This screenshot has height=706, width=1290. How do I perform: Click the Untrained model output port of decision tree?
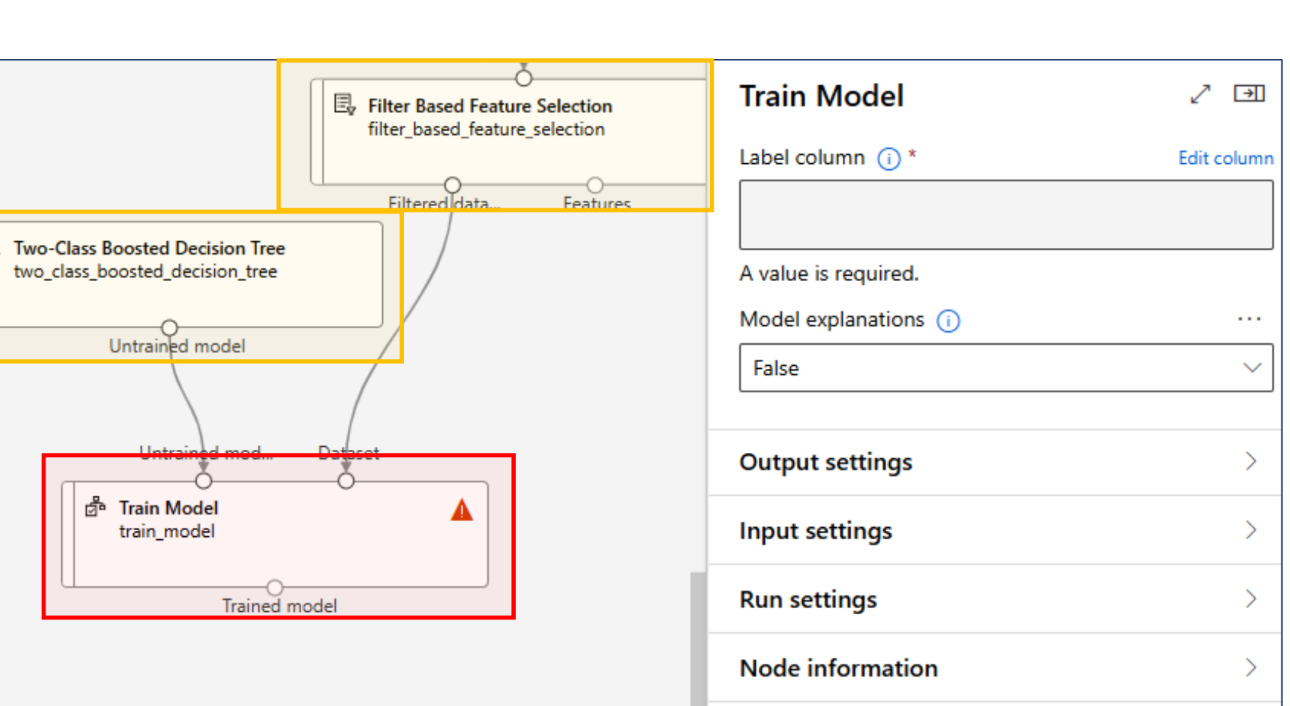[x=170, y=328]
